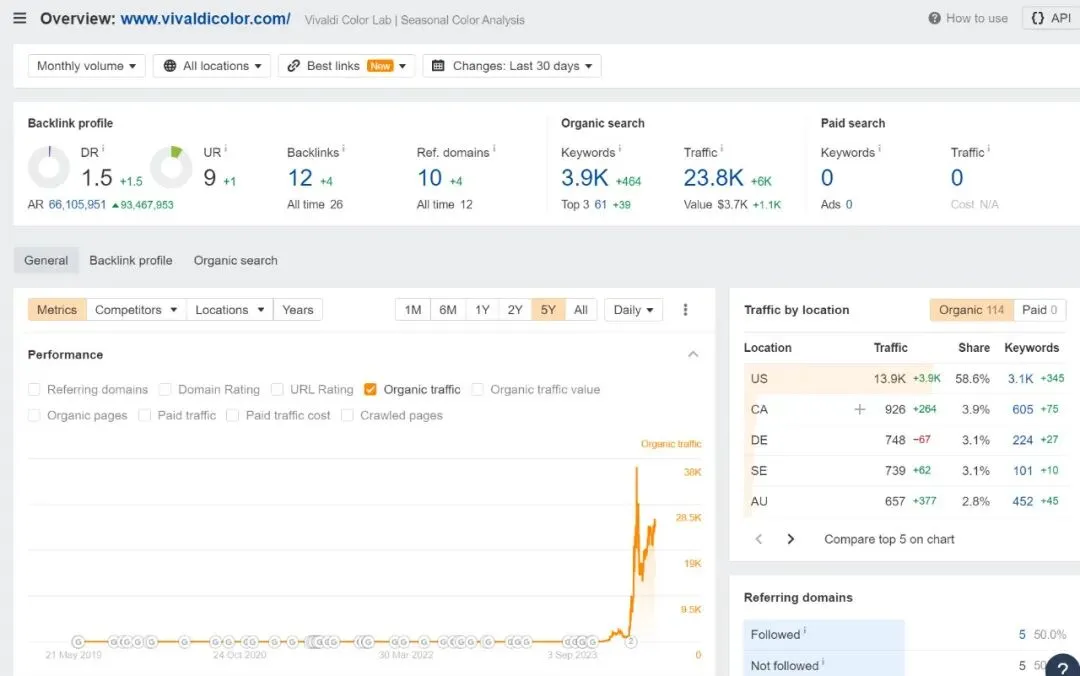The height and width of the screenshot is (676, 1080).
Task: Click the Paid 0 toggle button
Action: pos(1039,310)
